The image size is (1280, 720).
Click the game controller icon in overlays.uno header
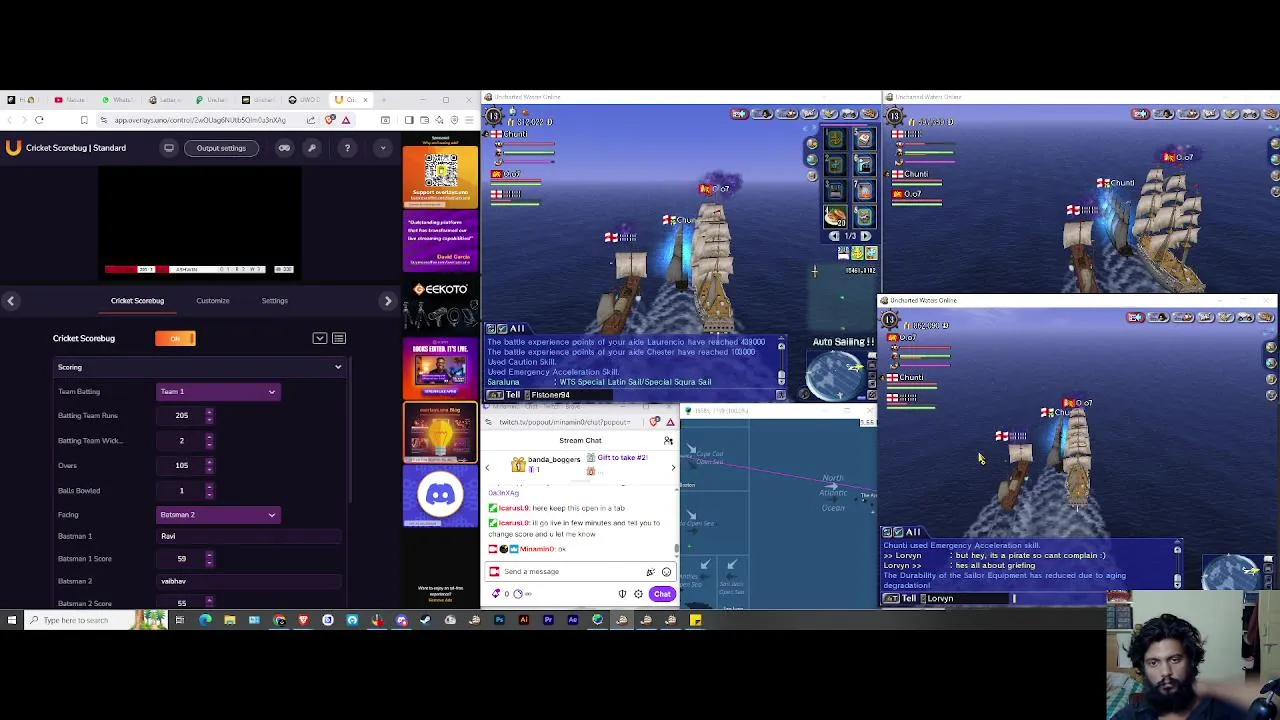(x=284, y=148)
